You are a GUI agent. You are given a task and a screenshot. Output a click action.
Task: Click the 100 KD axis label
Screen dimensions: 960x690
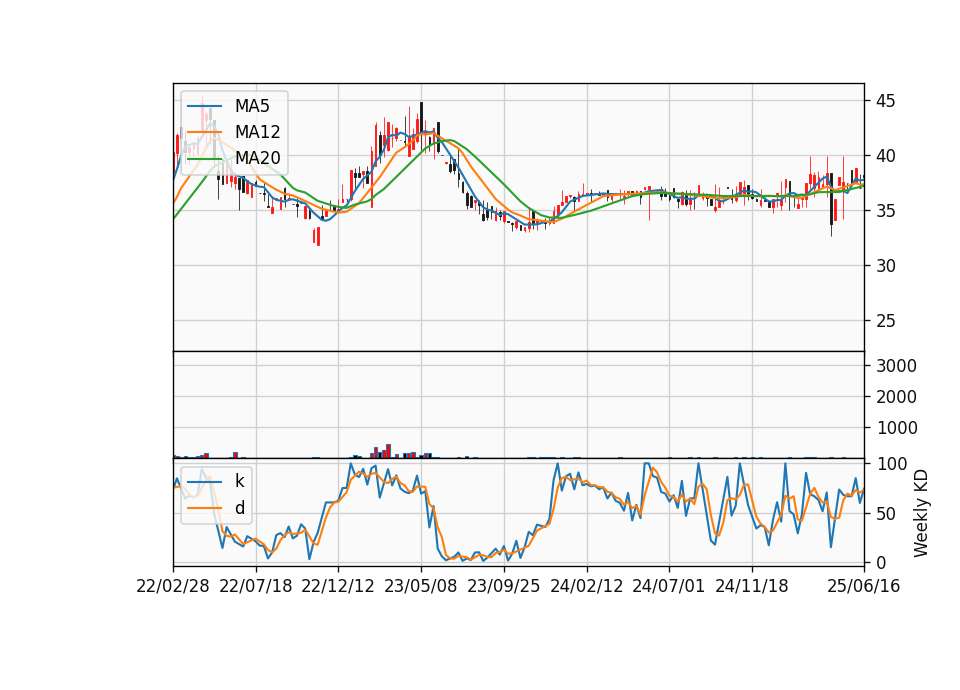892,464
